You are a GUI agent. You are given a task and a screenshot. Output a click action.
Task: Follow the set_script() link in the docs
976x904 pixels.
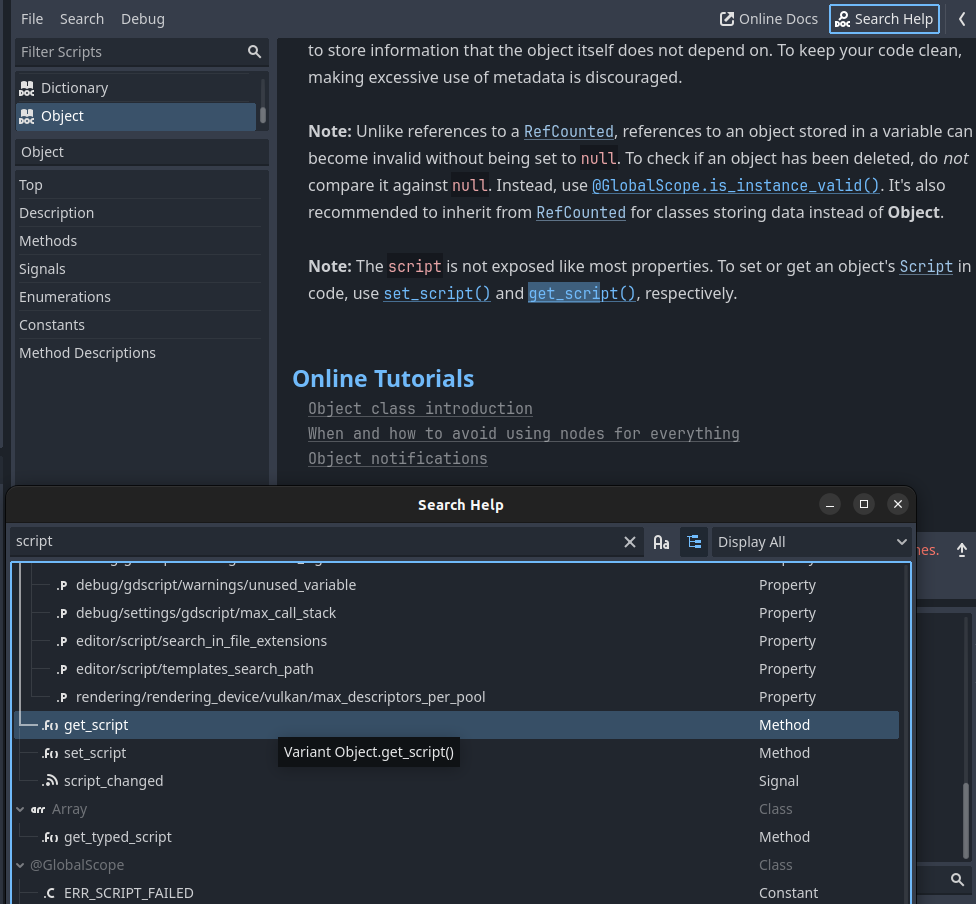[x=437, y=293]
